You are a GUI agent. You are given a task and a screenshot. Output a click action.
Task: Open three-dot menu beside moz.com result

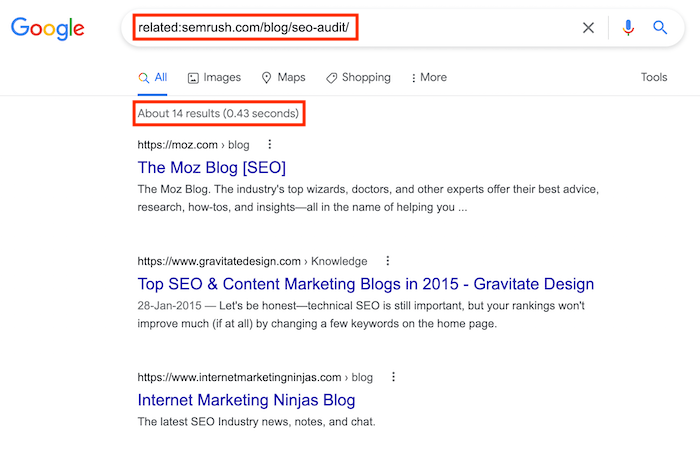(x=269, y=144)
